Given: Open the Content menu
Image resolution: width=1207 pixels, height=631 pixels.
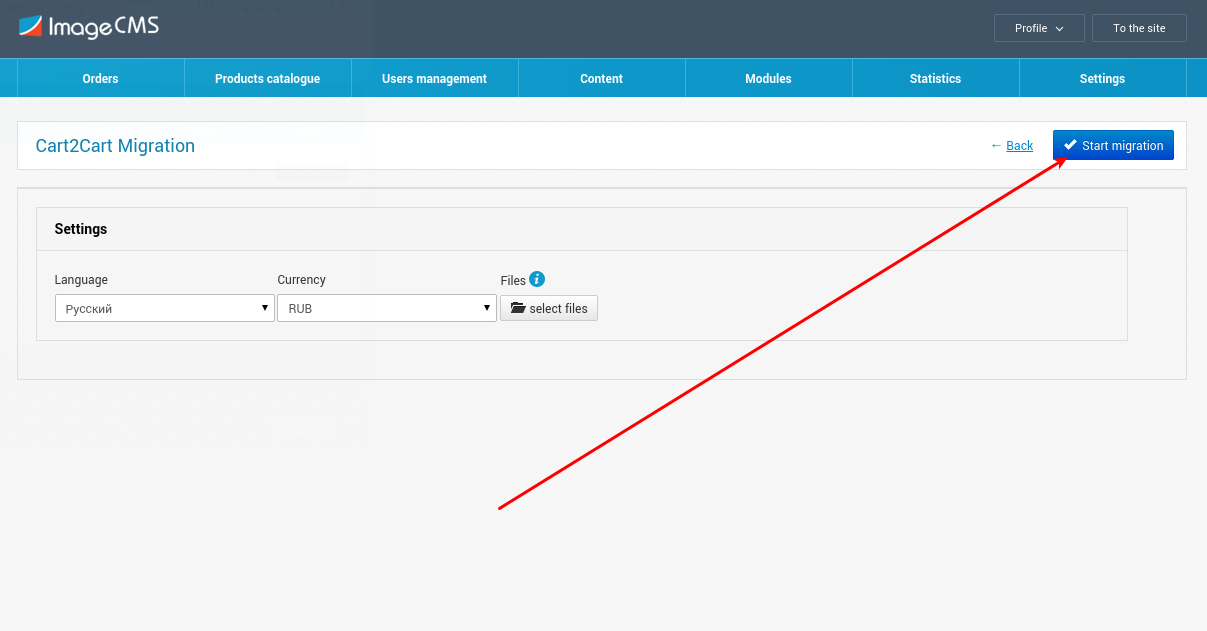Looking at the screenshot, I should click(602, 78).
